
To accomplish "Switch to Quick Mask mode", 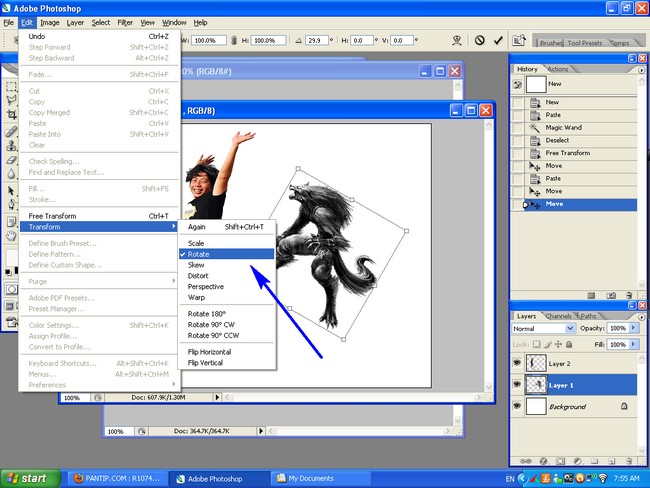I will pyautogui.click(x=12, y=289).
